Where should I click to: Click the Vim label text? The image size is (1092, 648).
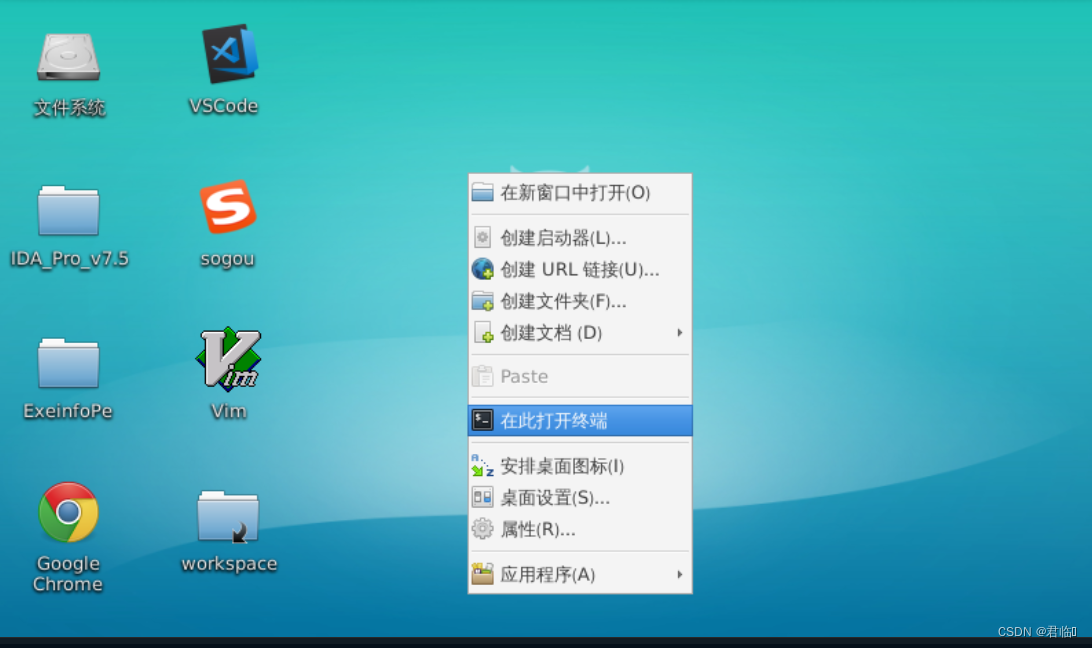pyautogui.click(x=228, y=411)
